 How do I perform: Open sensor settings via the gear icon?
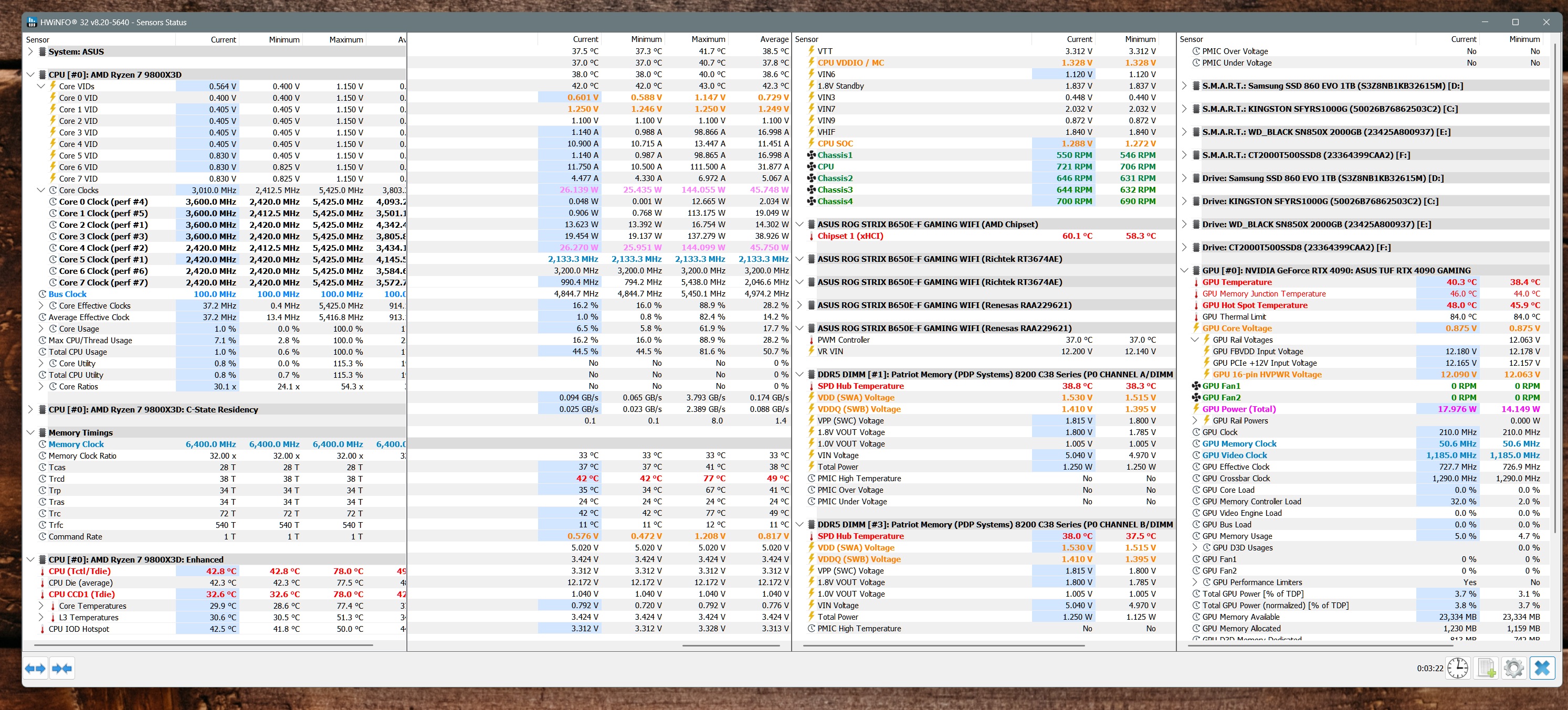point(1514,668)
